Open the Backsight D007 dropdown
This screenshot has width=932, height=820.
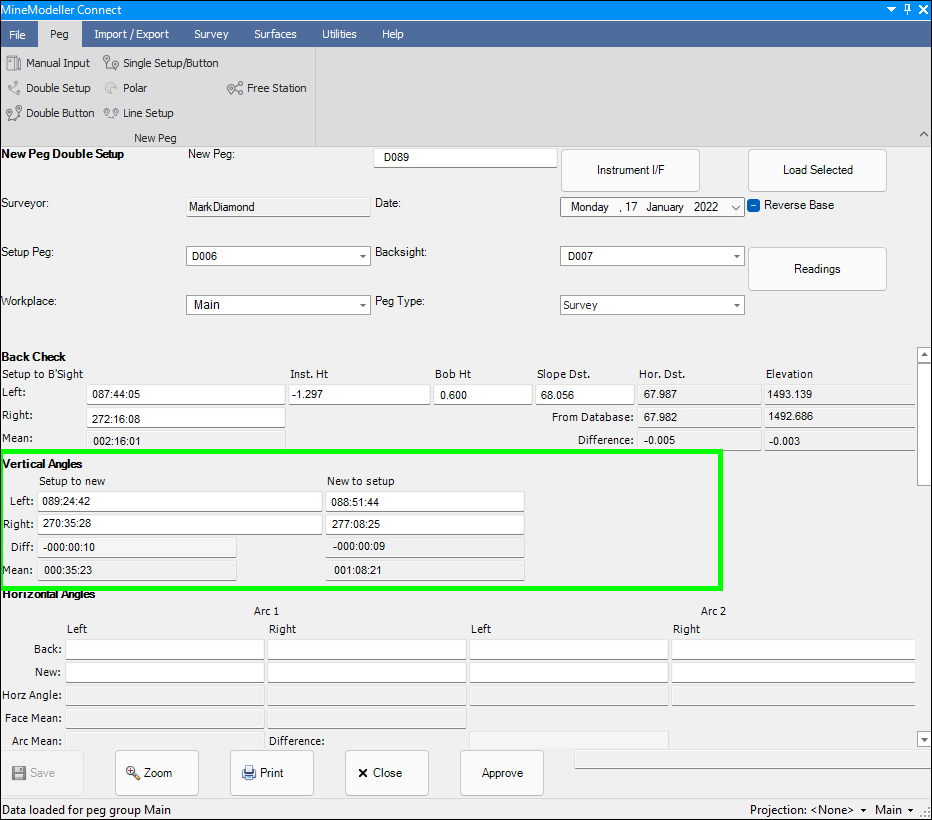(737, 257)
